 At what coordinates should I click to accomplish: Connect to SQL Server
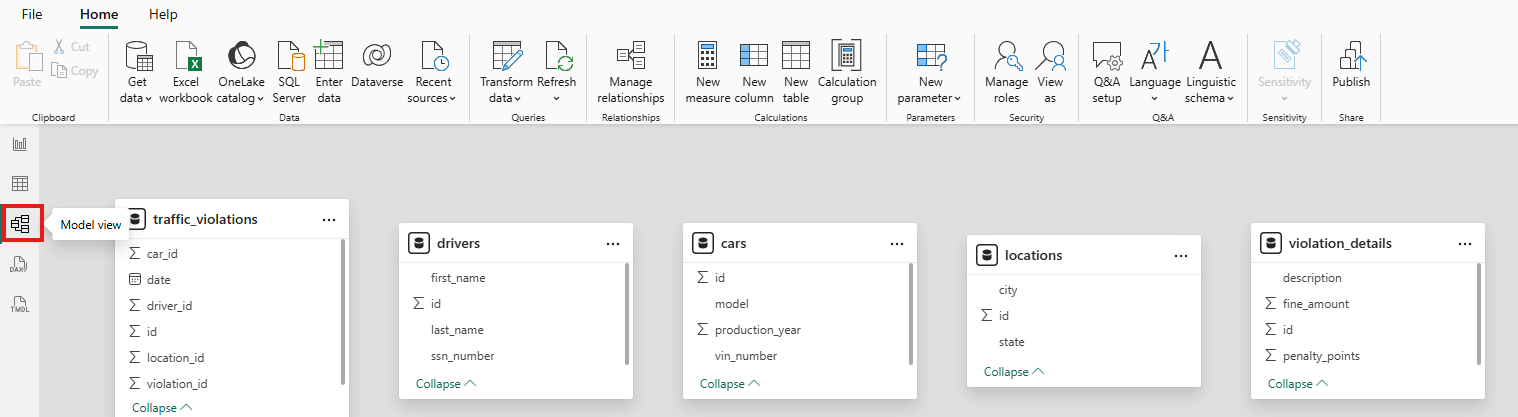(x=289, y=73)
